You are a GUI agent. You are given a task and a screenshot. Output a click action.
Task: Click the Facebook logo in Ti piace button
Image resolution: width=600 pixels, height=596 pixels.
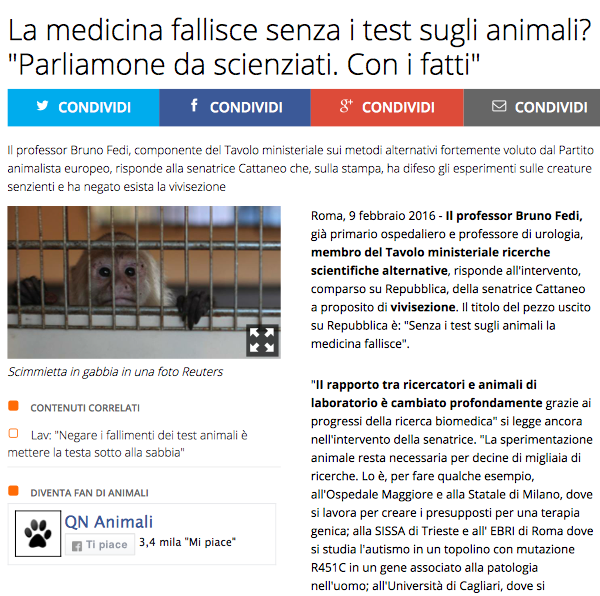pyautogui.click(x=77, y=546)
